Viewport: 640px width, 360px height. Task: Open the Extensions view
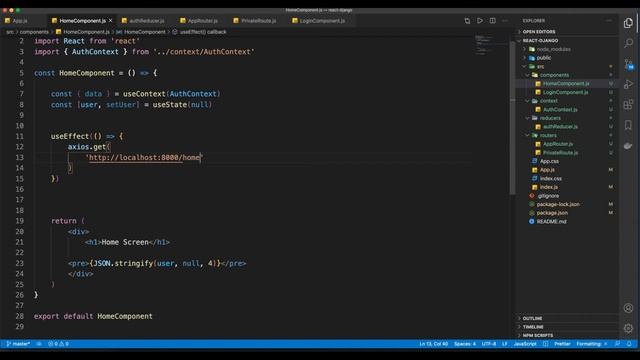pyautogui.click(x=628, y=104)
